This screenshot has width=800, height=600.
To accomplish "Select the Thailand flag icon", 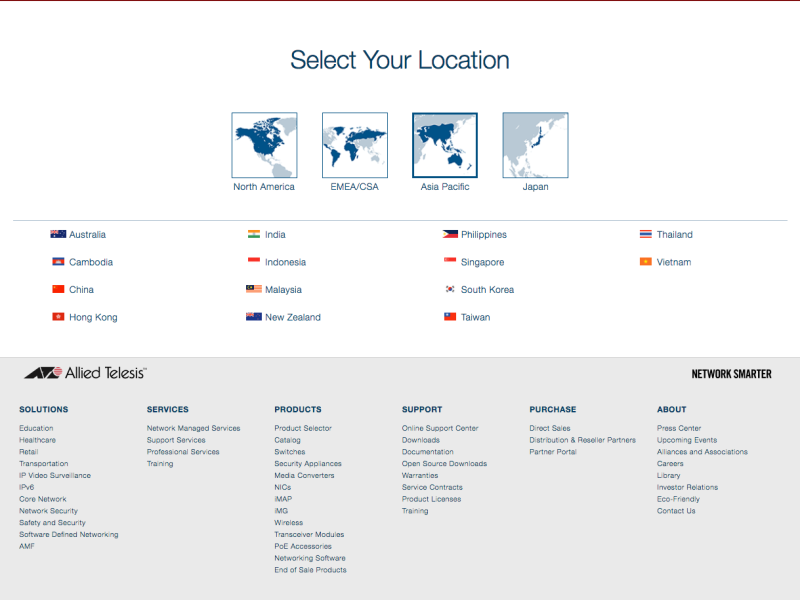I will (646, 235).
